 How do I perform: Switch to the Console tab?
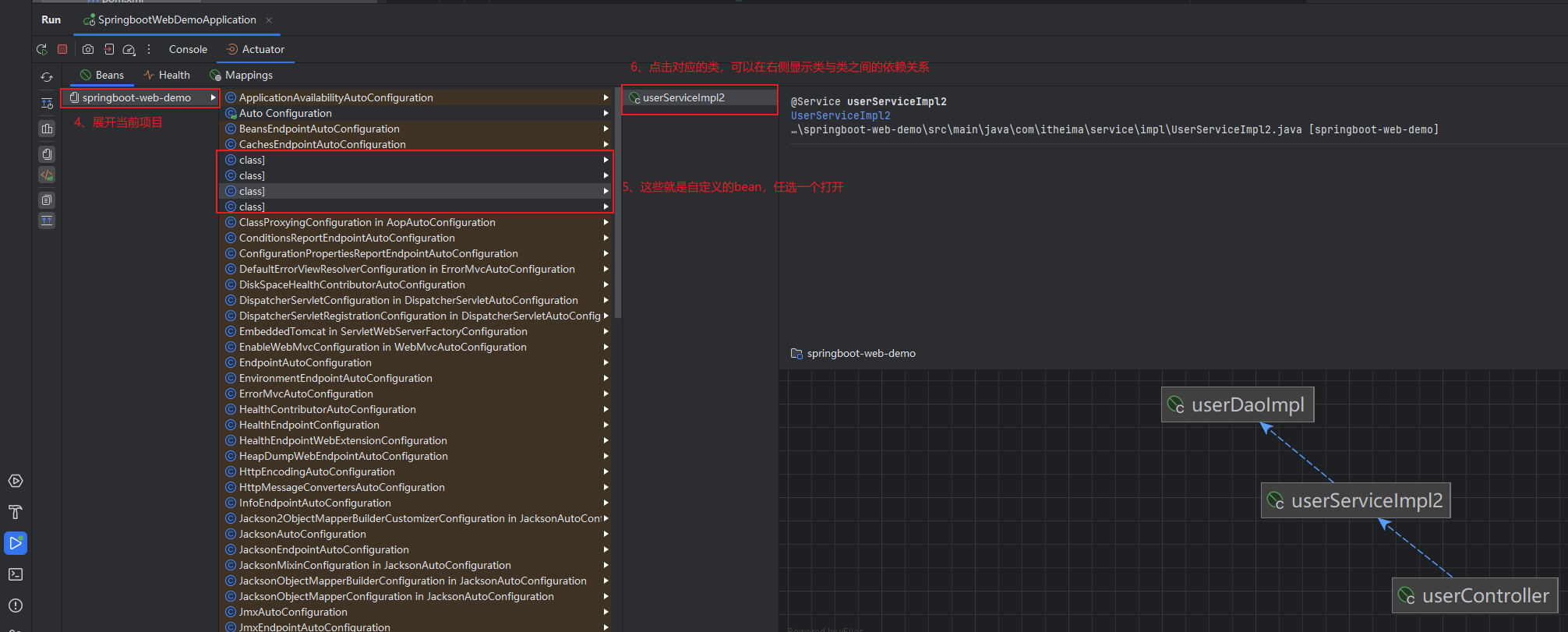[188, 49]
